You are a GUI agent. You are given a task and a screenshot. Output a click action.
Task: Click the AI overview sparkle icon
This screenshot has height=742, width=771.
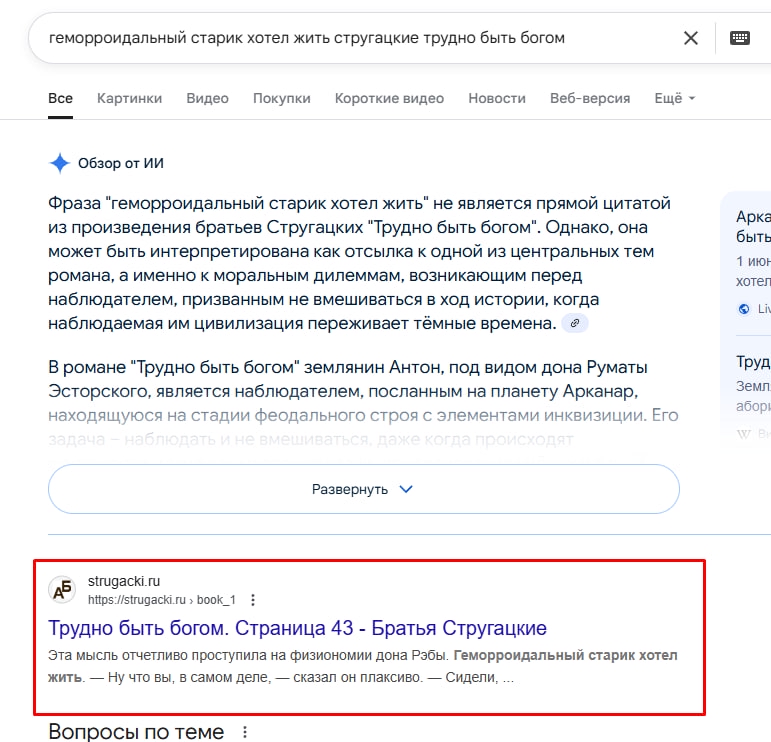pyautogui.click(x=60, y=164)
